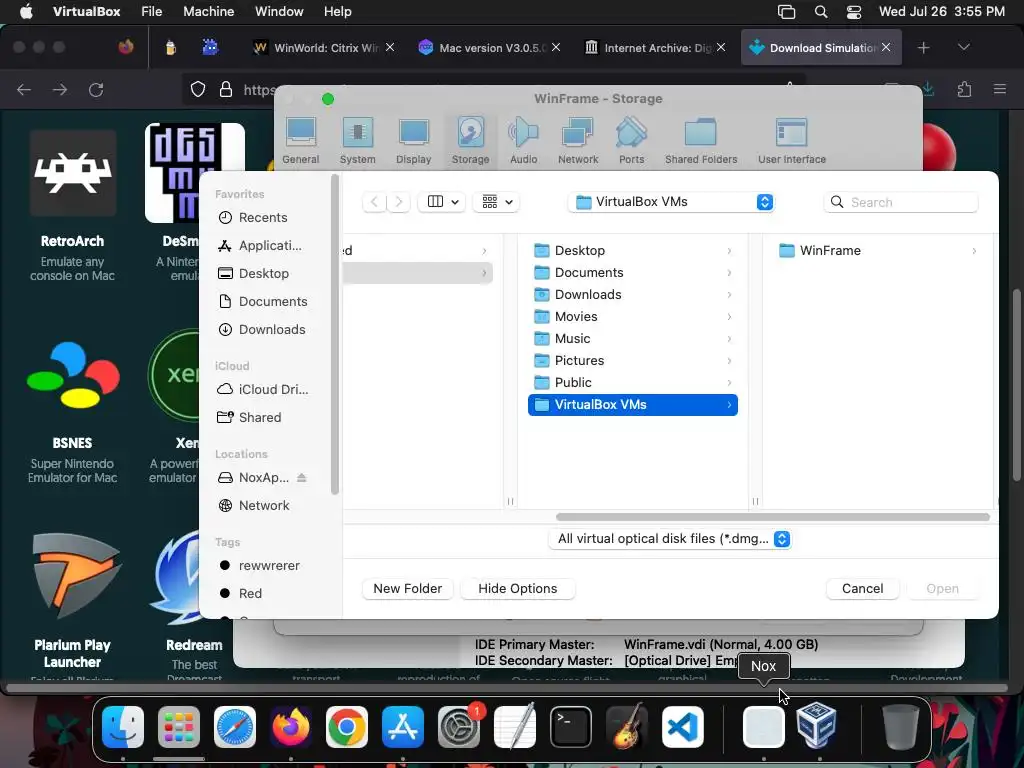Open Shared Folders settings icon

point(701,140)
